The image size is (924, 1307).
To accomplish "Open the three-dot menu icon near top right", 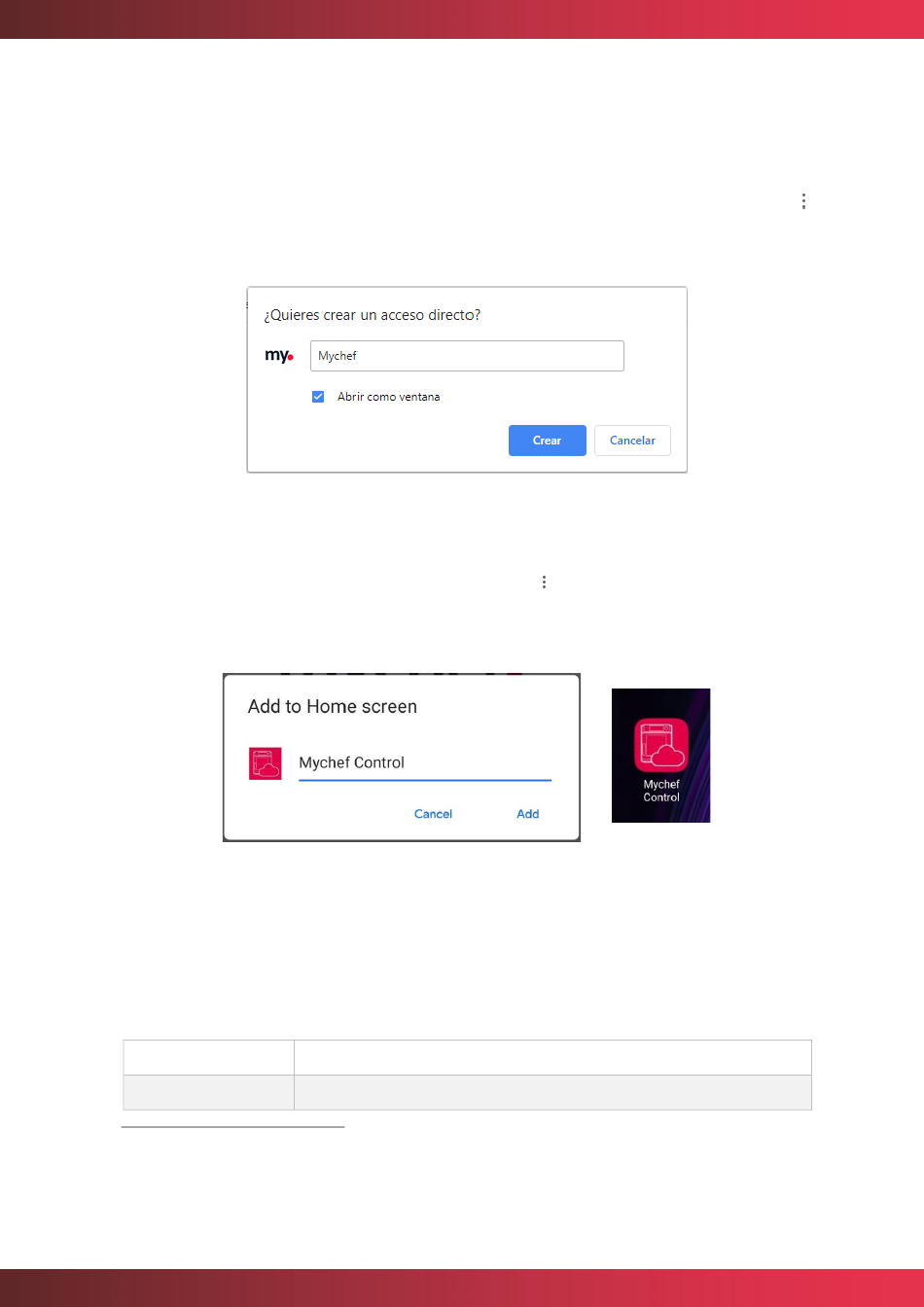I will click(x=803, y=201).
